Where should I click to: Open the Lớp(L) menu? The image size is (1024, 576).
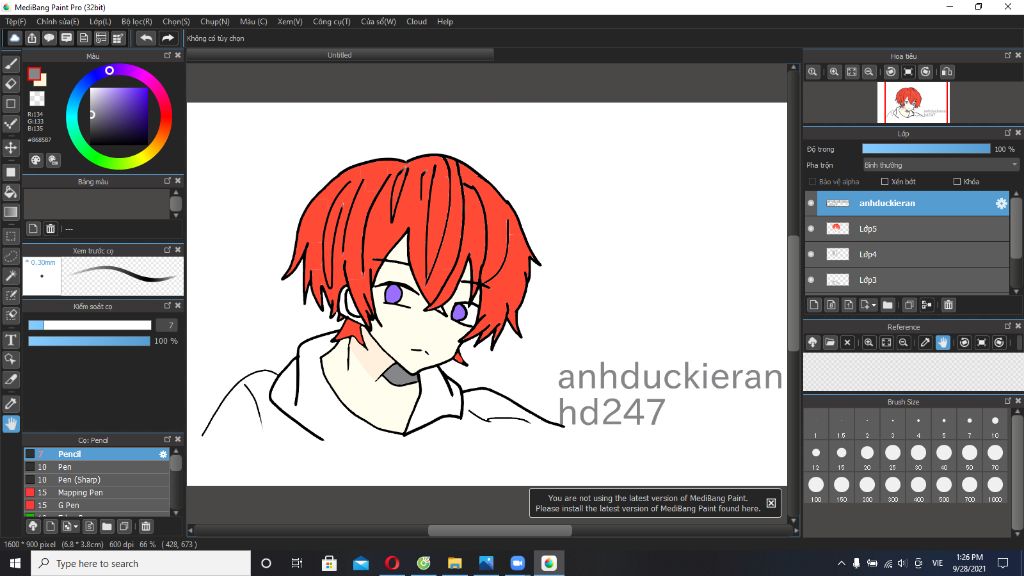tap(100, 22)
